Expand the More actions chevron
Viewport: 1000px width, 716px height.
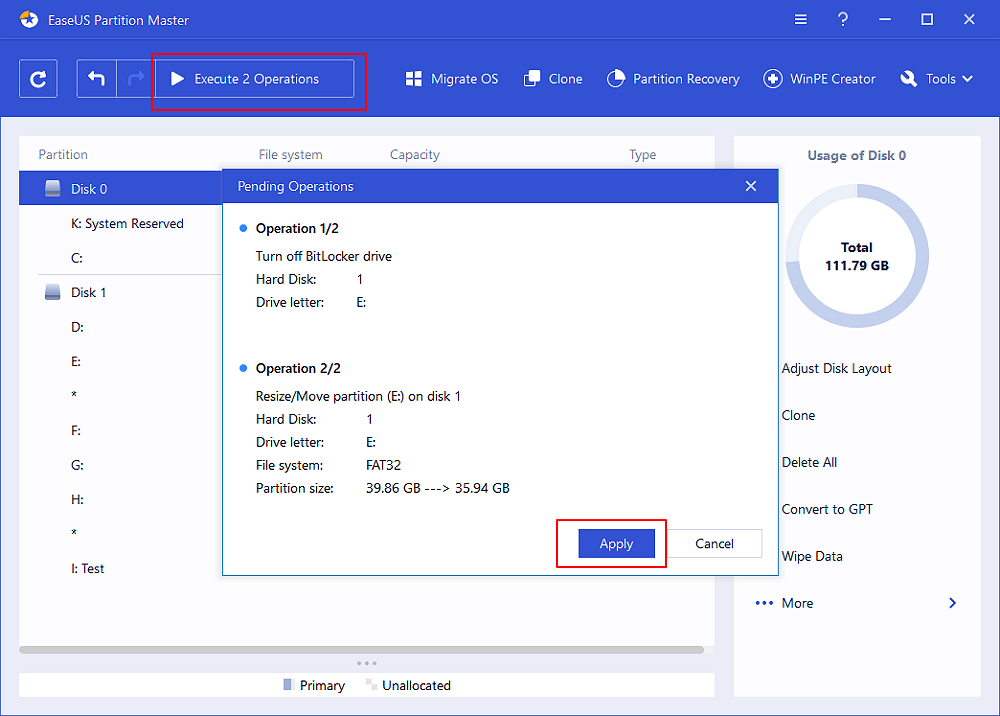click(x=952, y=603)
